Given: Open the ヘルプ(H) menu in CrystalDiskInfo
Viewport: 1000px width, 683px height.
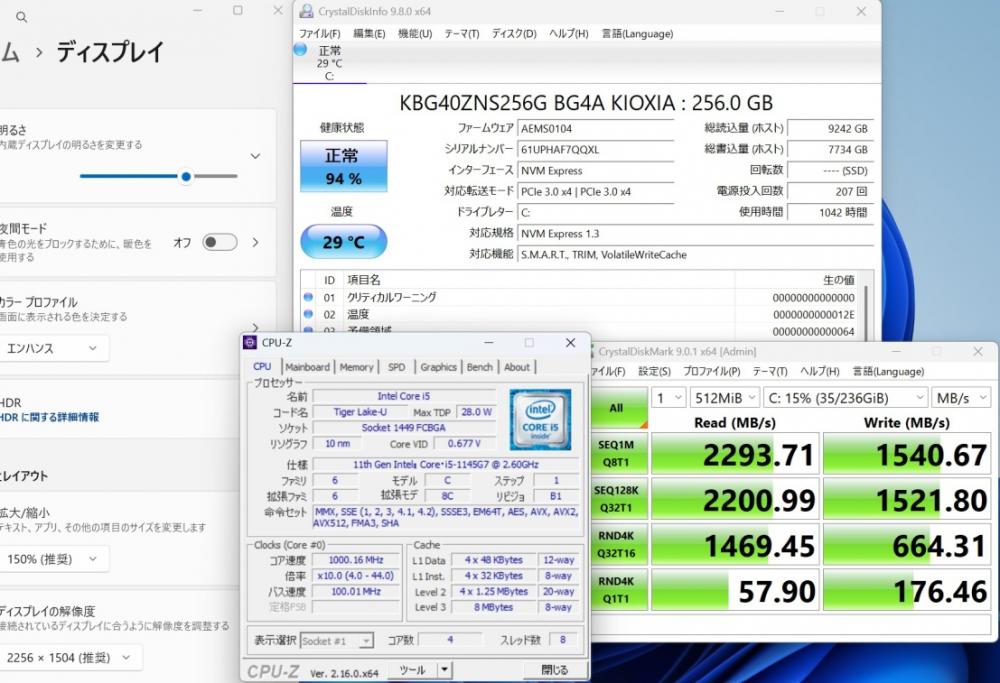Looking at the screenshot, I should [x=569, y=33].
